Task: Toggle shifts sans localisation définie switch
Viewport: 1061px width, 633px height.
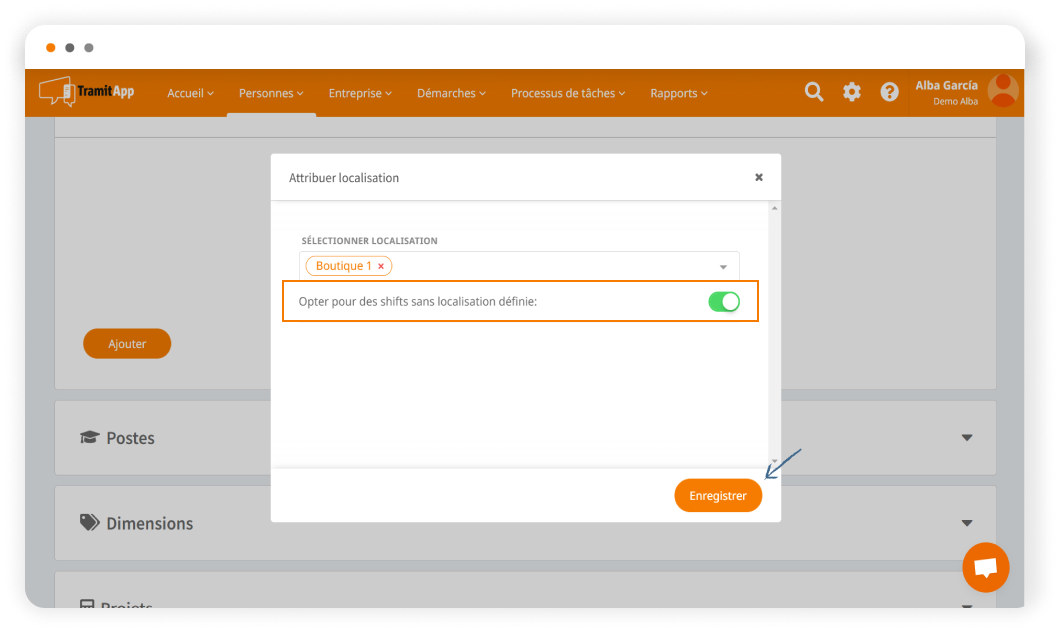Action: [724, 302]
